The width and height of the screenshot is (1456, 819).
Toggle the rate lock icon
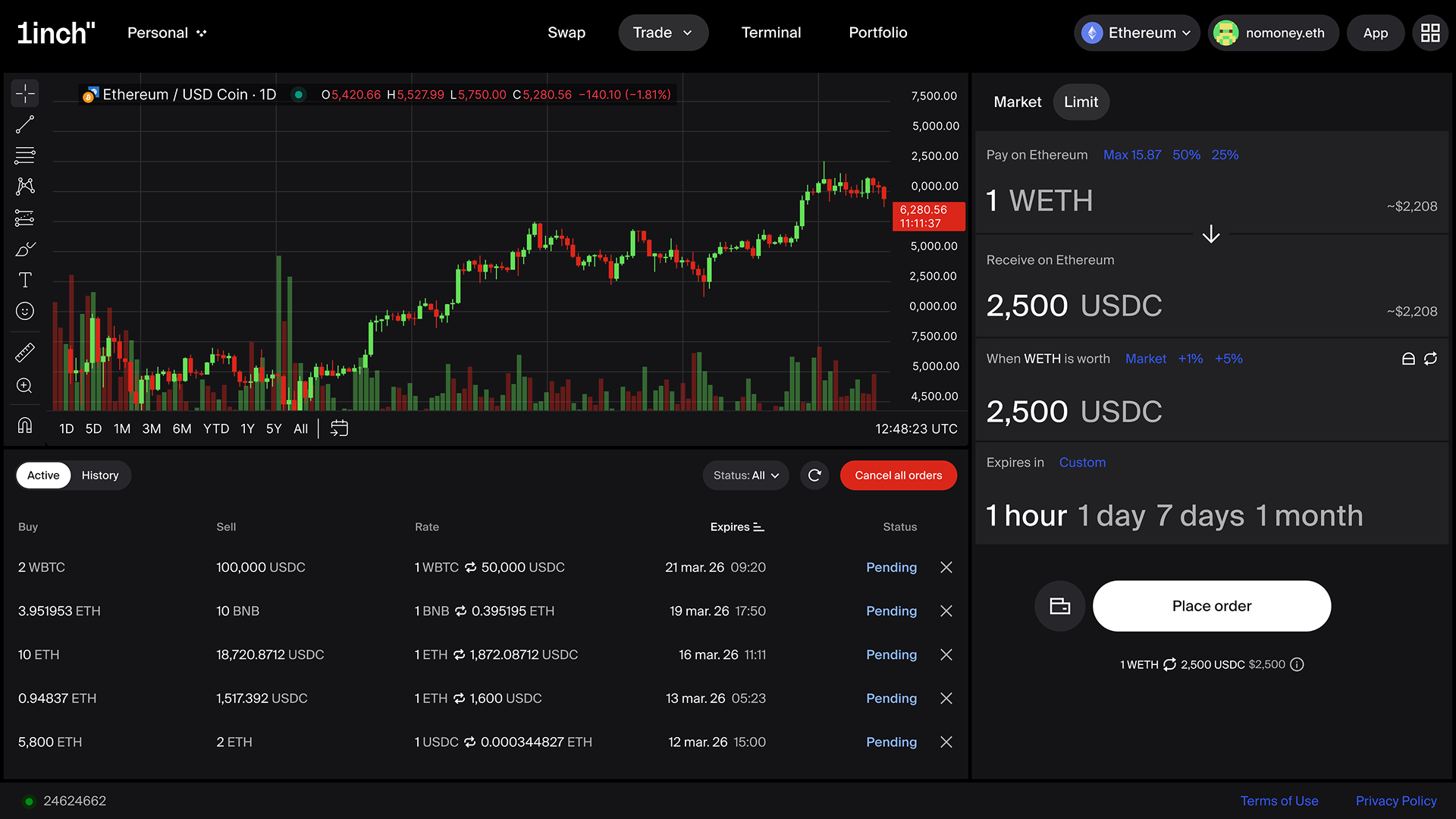(1408, 359)
